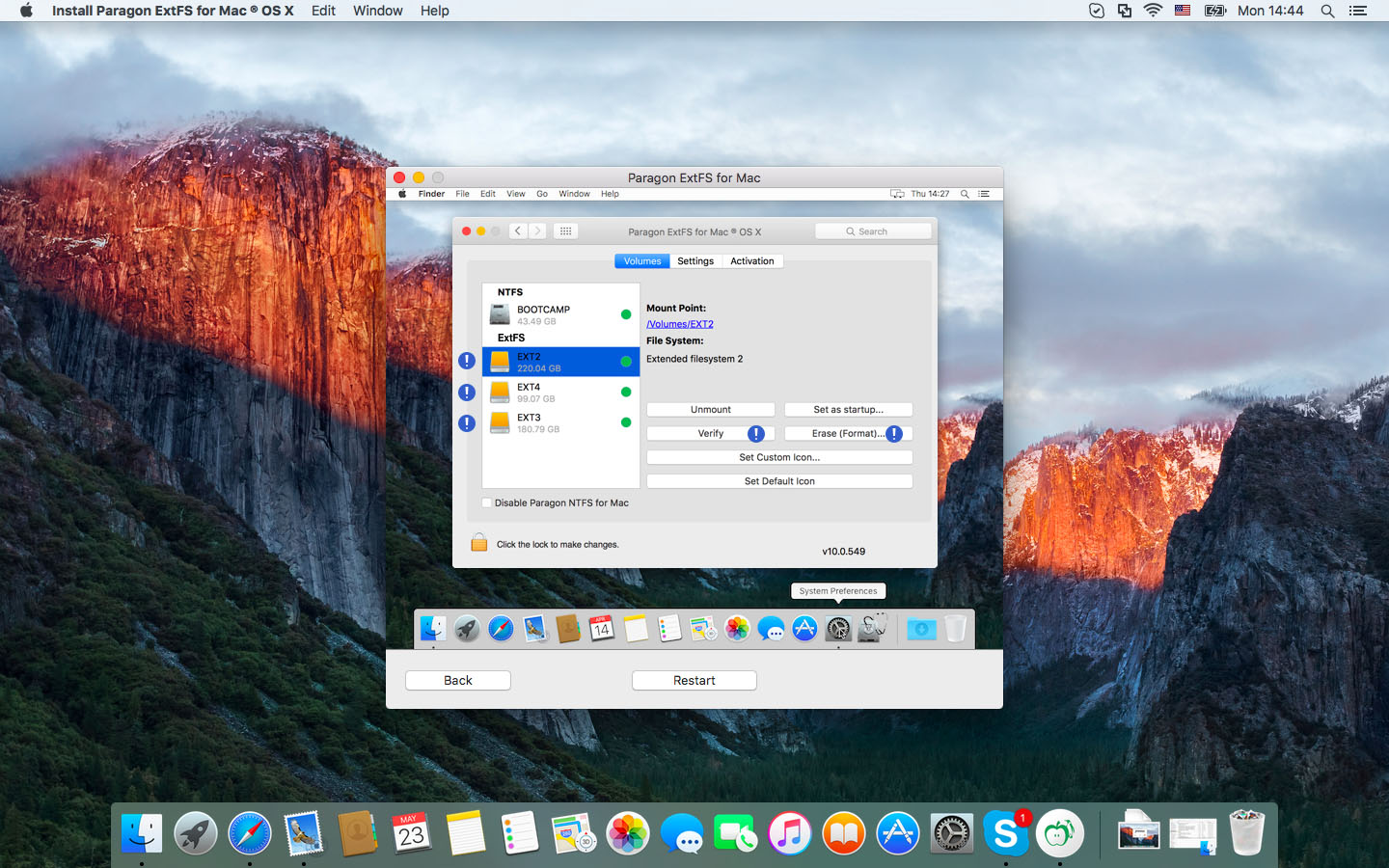The height and width of the screenshot is (868, 1389).
Task: Open the desktop picture stack in Dock
Action: point(1138,832)
